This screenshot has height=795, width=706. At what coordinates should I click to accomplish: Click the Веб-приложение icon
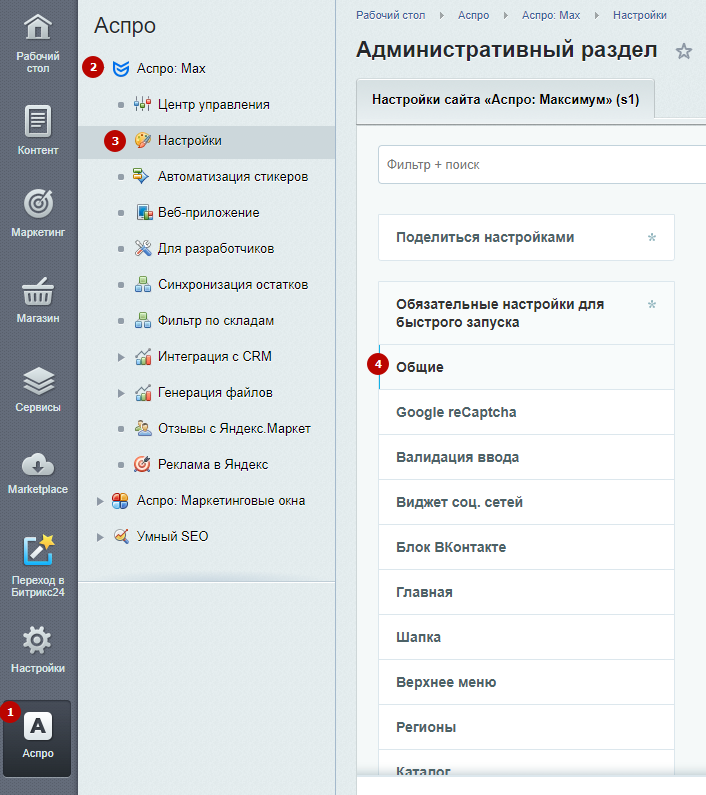(145, 212)
